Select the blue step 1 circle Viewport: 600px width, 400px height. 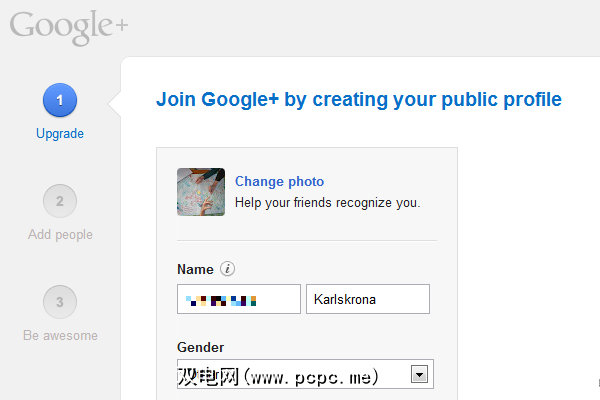[60, 101]
